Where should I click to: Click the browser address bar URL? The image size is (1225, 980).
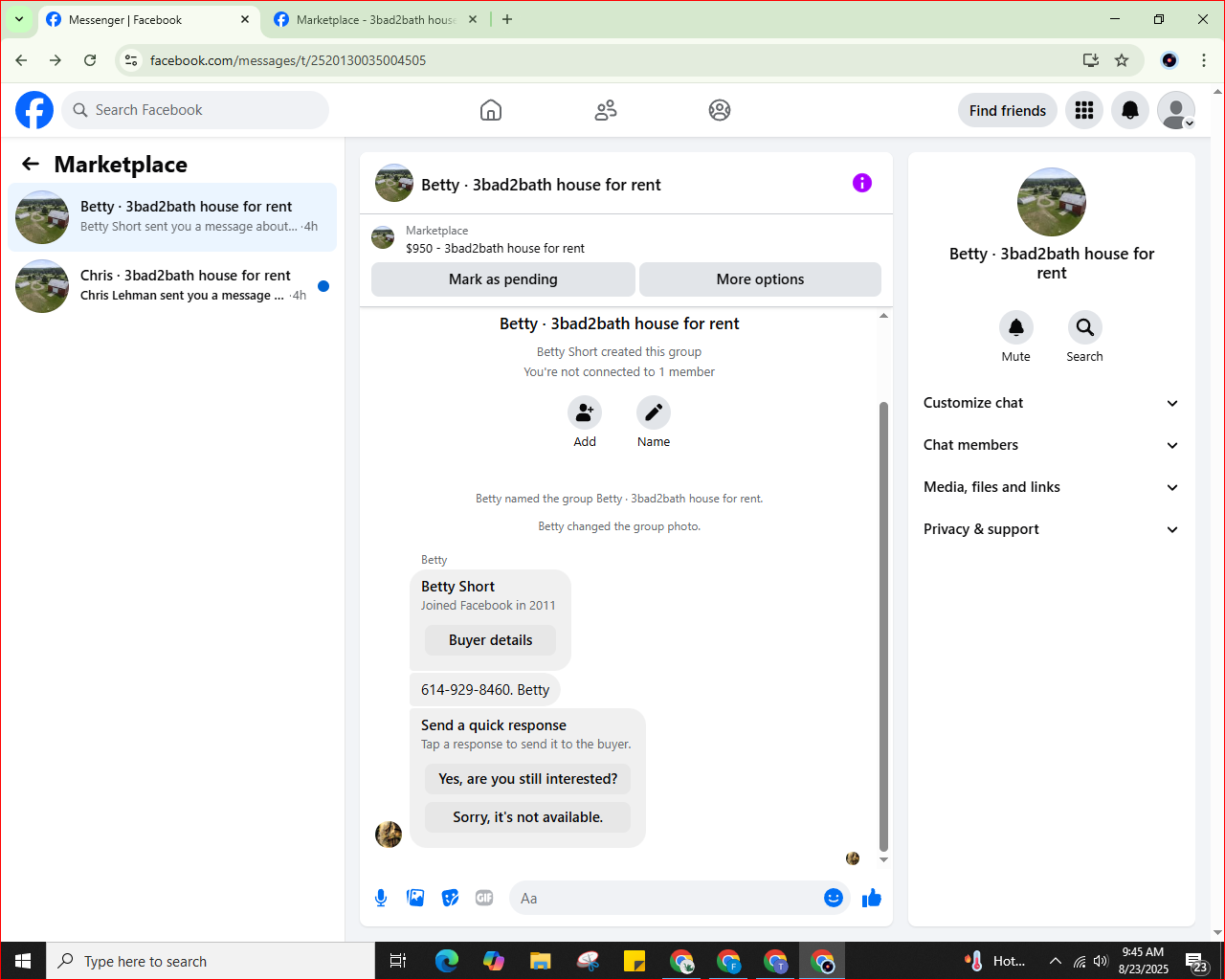coord(288,60)
